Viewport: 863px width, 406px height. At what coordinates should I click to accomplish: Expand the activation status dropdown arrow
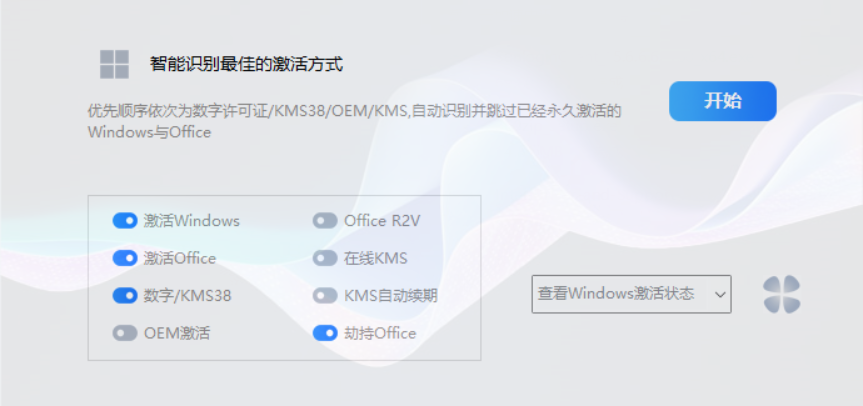pyautogui.click(x=718, y=294)
